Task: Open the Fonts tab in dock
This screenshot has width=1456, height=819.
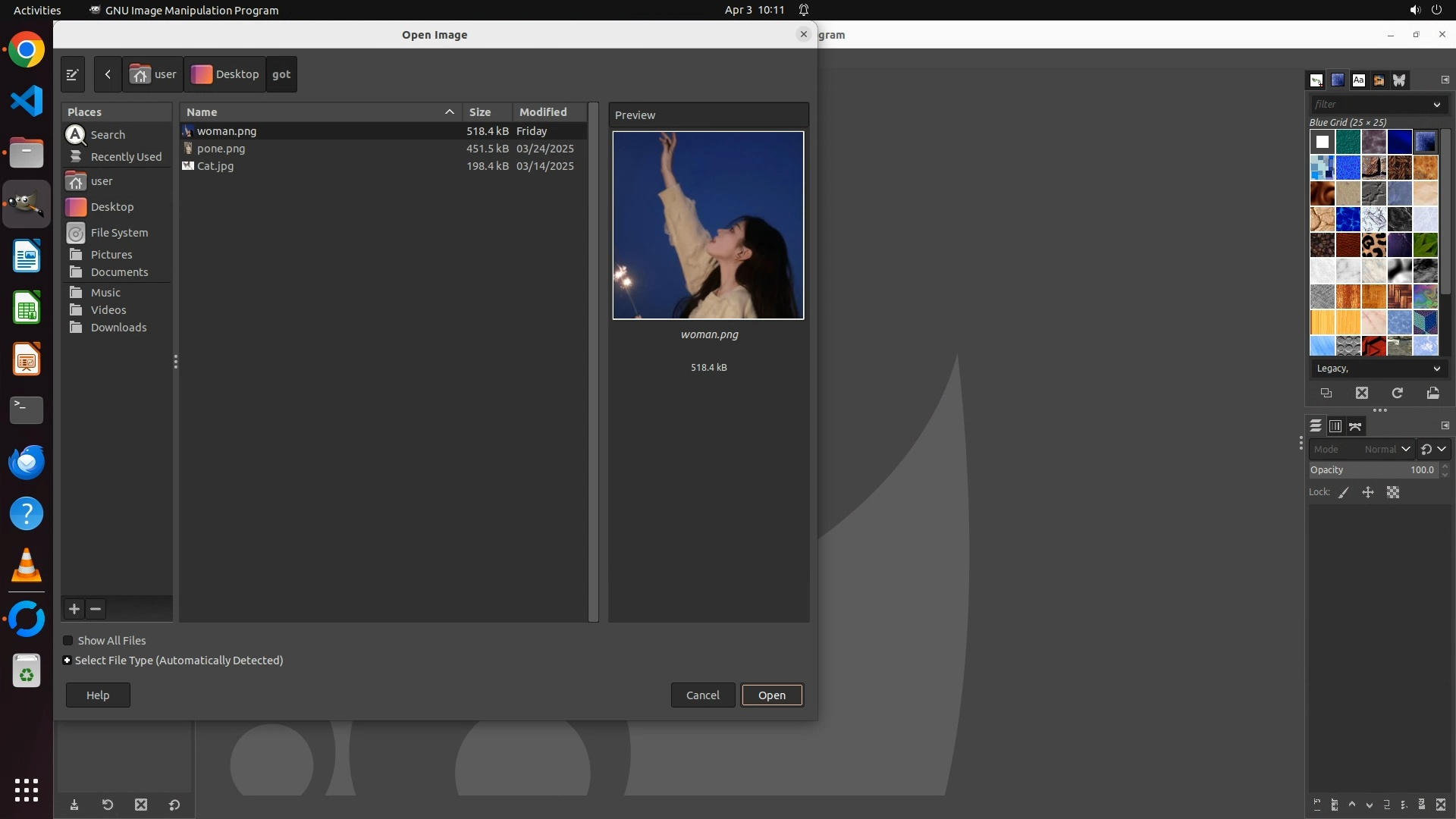Action: click(1358, 80)
